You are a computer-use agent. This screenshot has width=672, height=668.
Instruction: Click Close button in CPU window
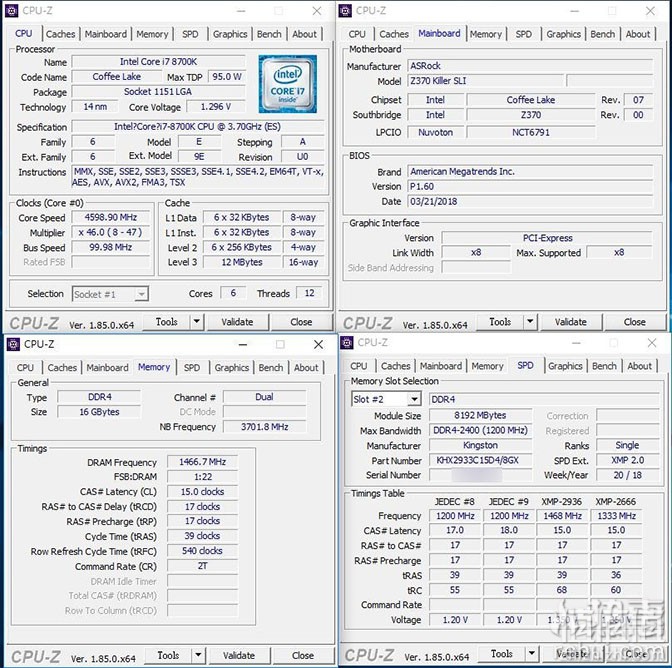(301, 322)
